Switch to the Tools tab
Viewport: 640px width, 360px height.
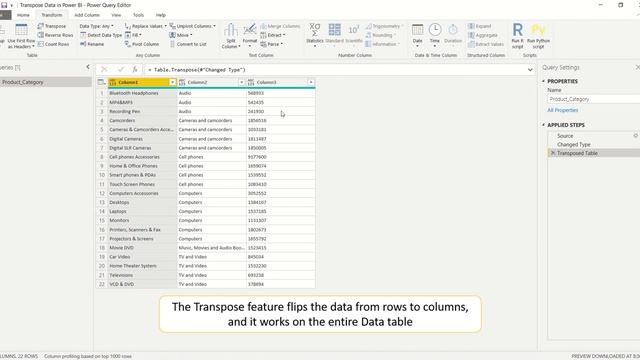click(x=138, y=15)
